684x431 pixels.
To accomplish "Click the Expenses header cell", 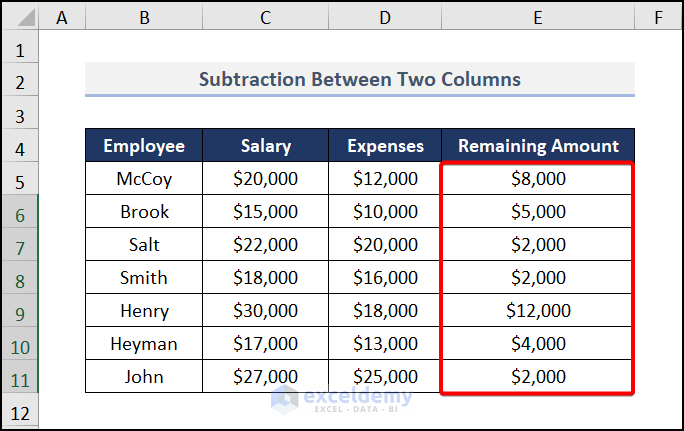I will (x=385, y=146).
